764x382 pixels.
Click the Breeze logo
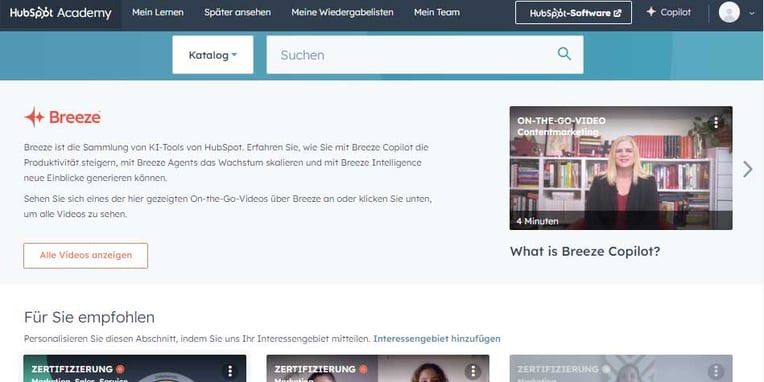(x=63, y=117)
